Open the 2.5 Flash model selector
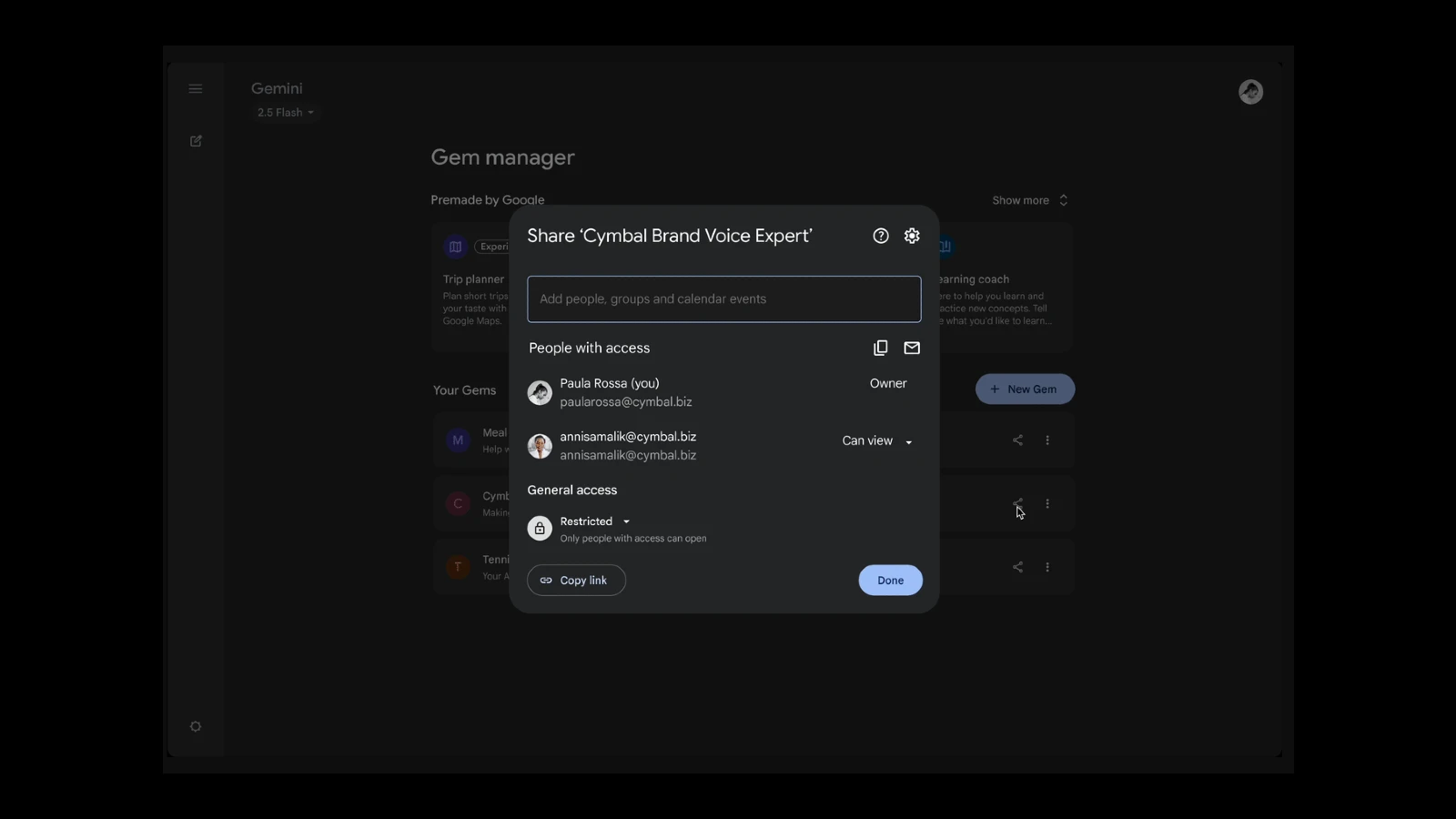This screenshot has height=819, width=1456. point(285,113)
